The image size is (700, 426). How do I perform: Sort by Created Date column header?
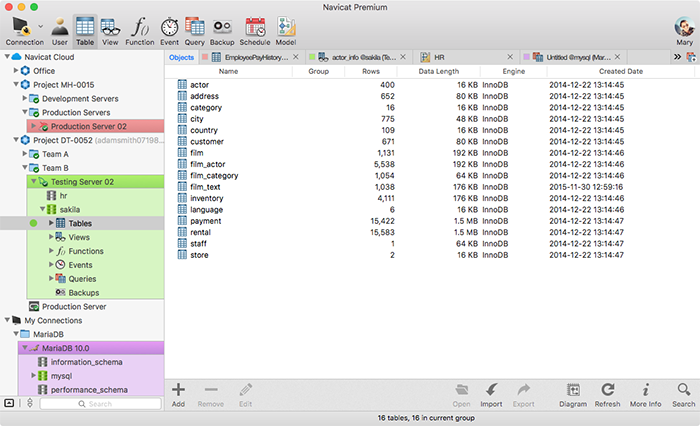pyautogui.click(x=621, y=71)
